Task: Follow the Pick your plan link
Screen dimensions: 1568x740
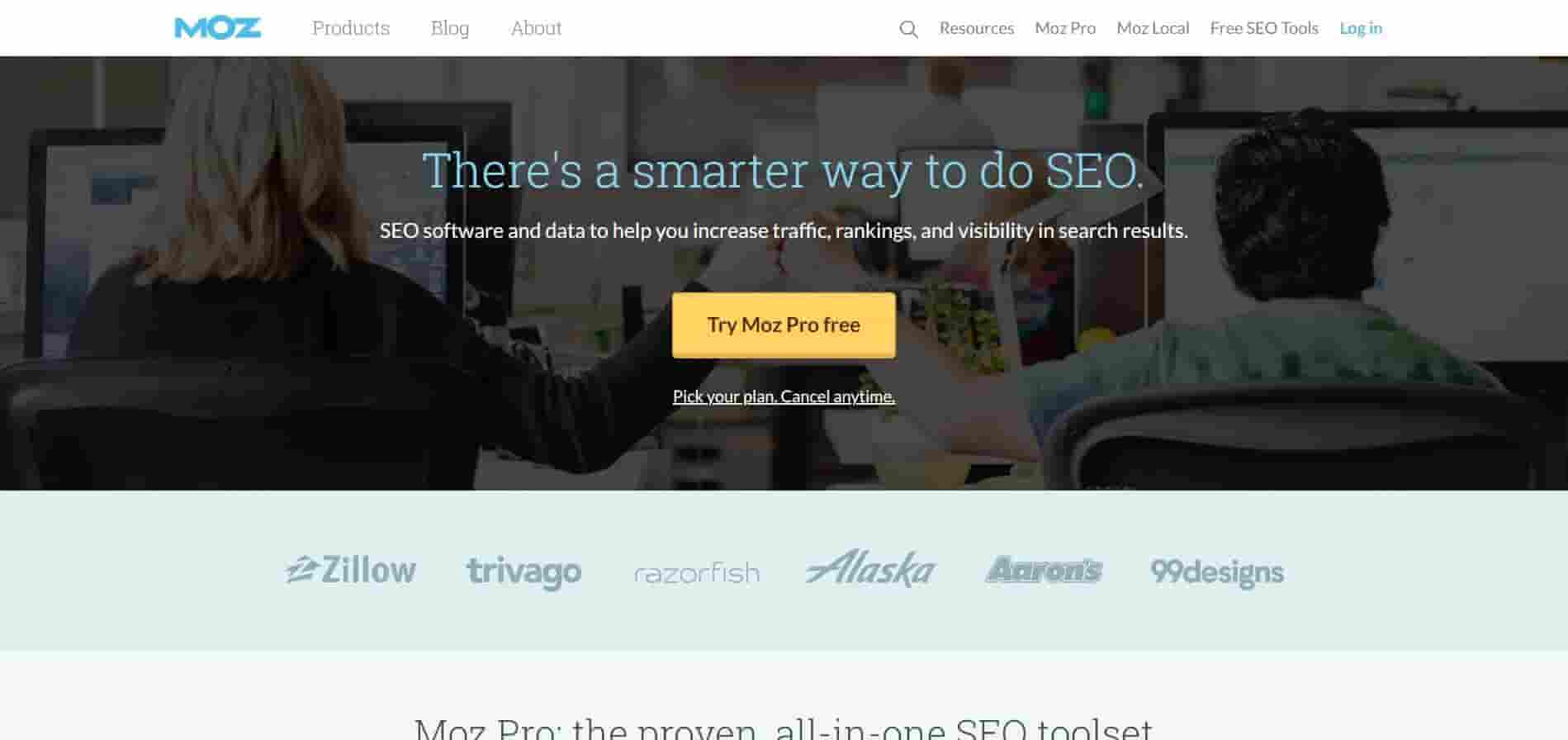Action: coord(784,396)
